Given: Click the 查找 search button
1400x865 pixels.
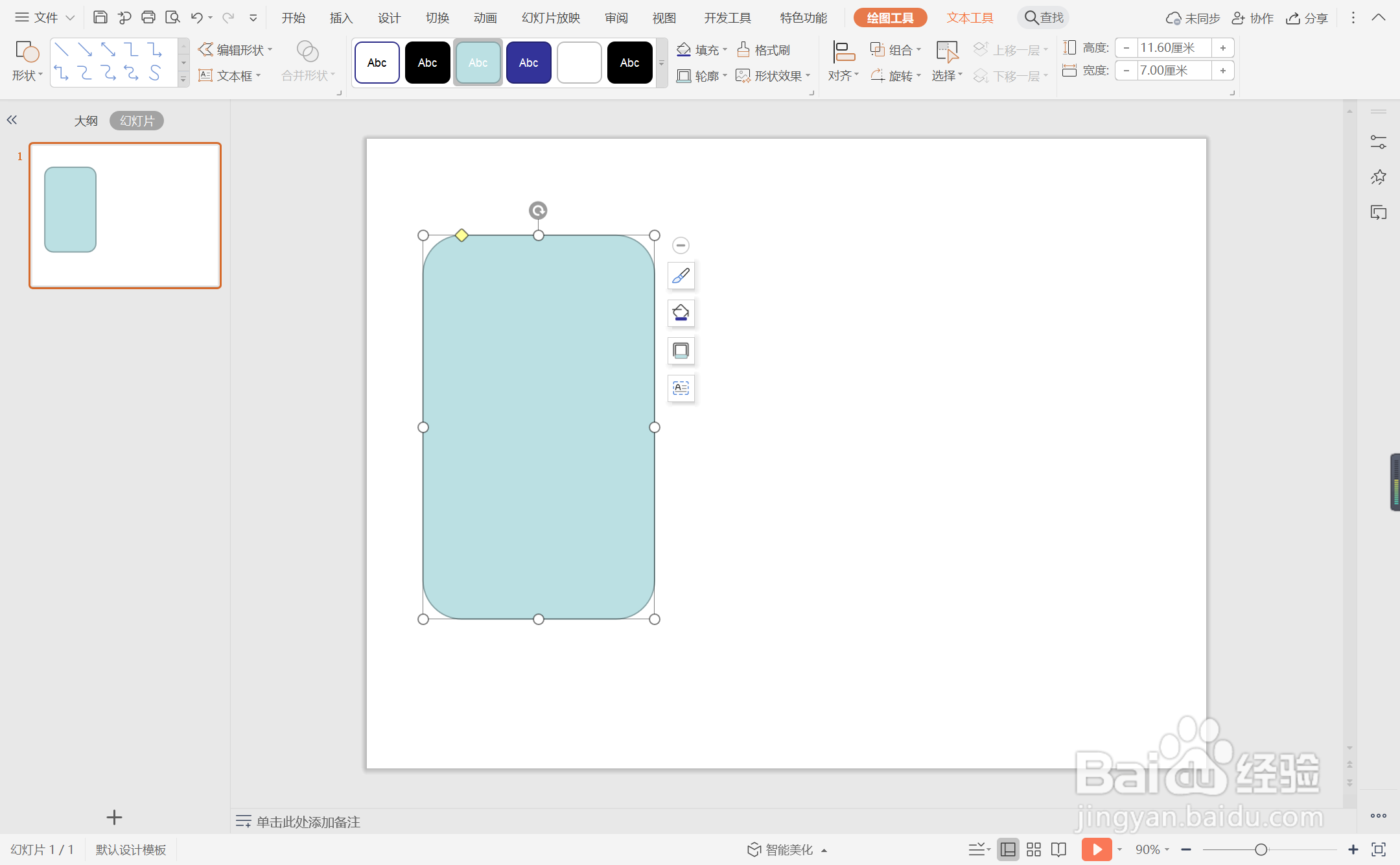Looking at the screenshot, I should coord(1044,18).
